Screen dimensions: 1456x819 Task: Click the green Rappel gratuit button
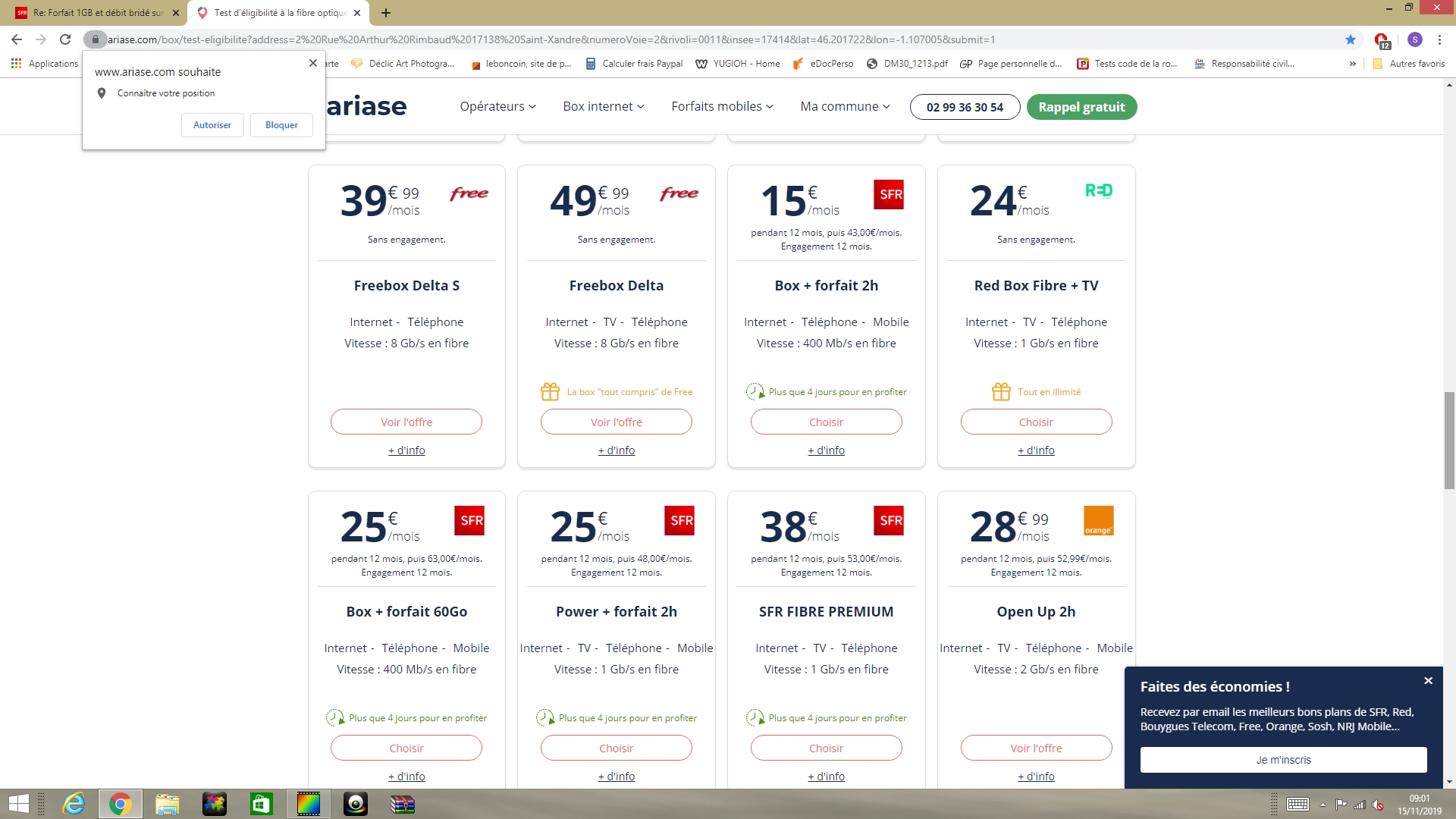[1081, 107]
